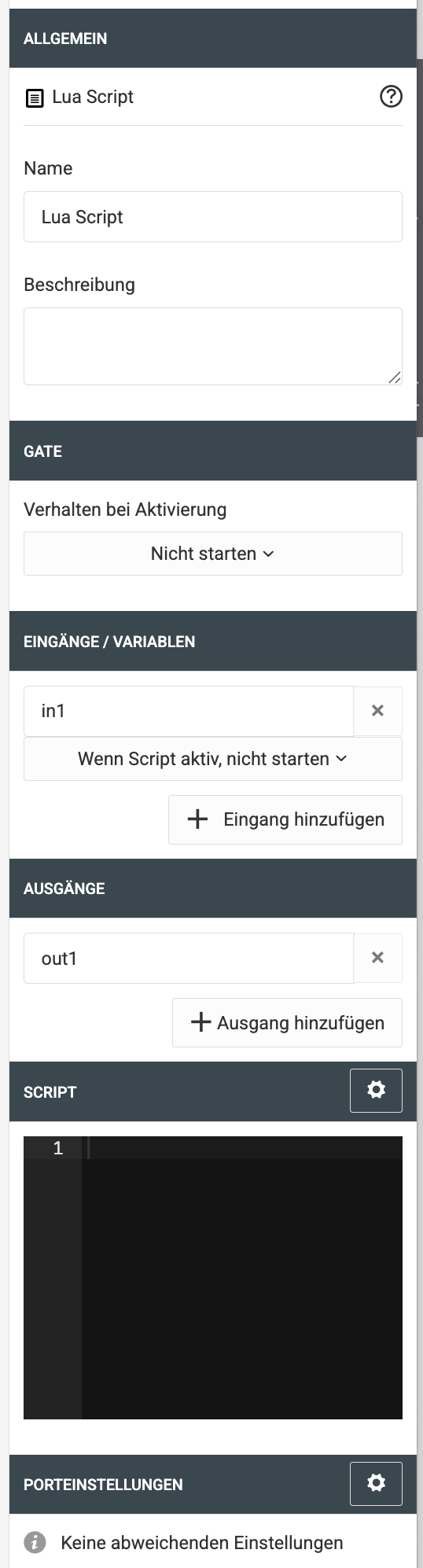Select the in1 input name field

pos(189,711)
